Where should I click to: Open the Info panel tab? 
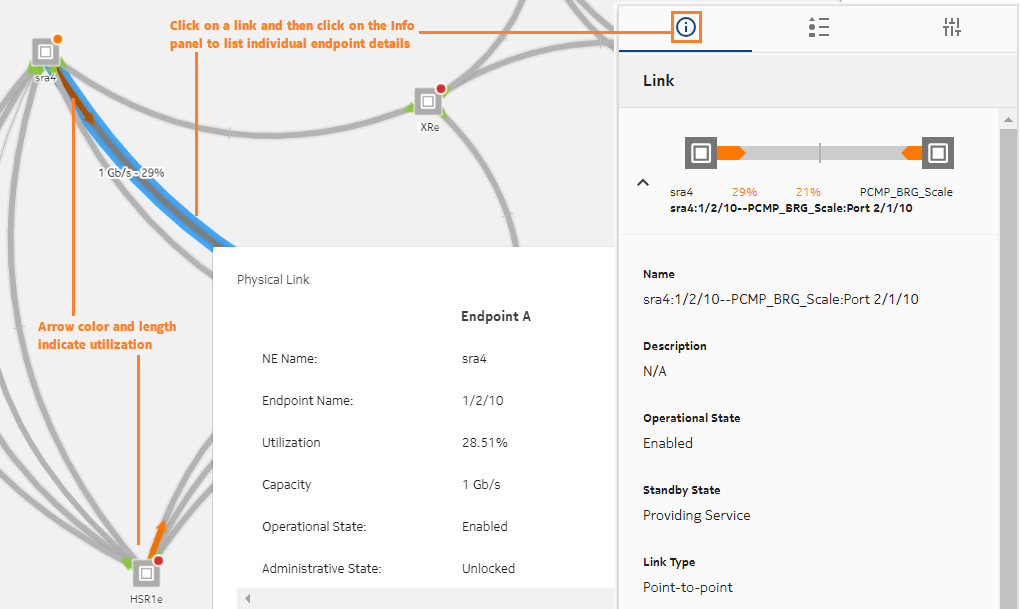coord(685,27)
